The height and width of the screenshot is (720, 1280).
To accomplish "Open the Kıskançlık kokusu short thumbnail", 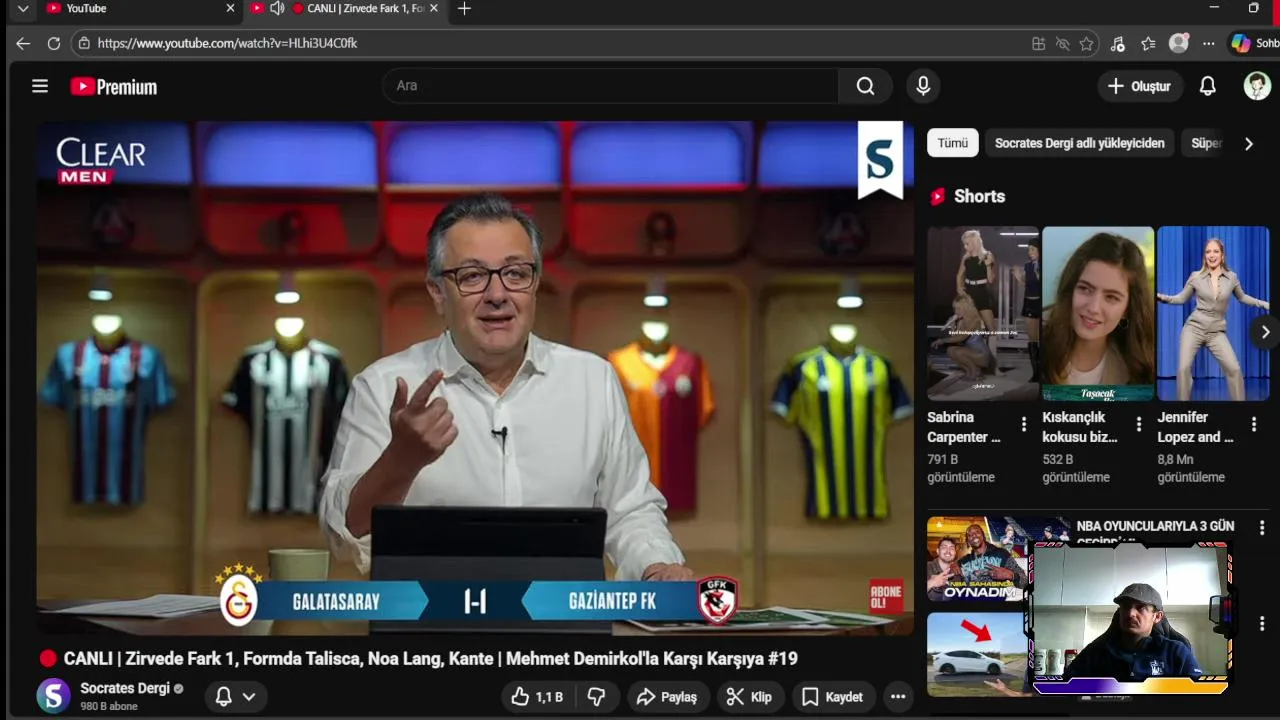I will click(1098, 314).
